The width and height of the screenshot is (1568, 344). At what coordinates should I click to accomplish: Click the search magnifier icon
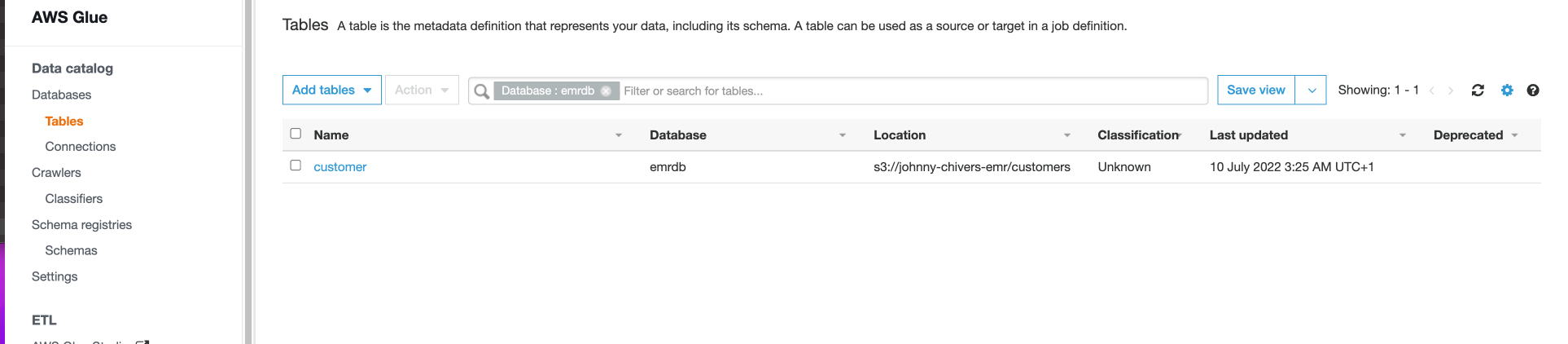(x=482, y=91)
